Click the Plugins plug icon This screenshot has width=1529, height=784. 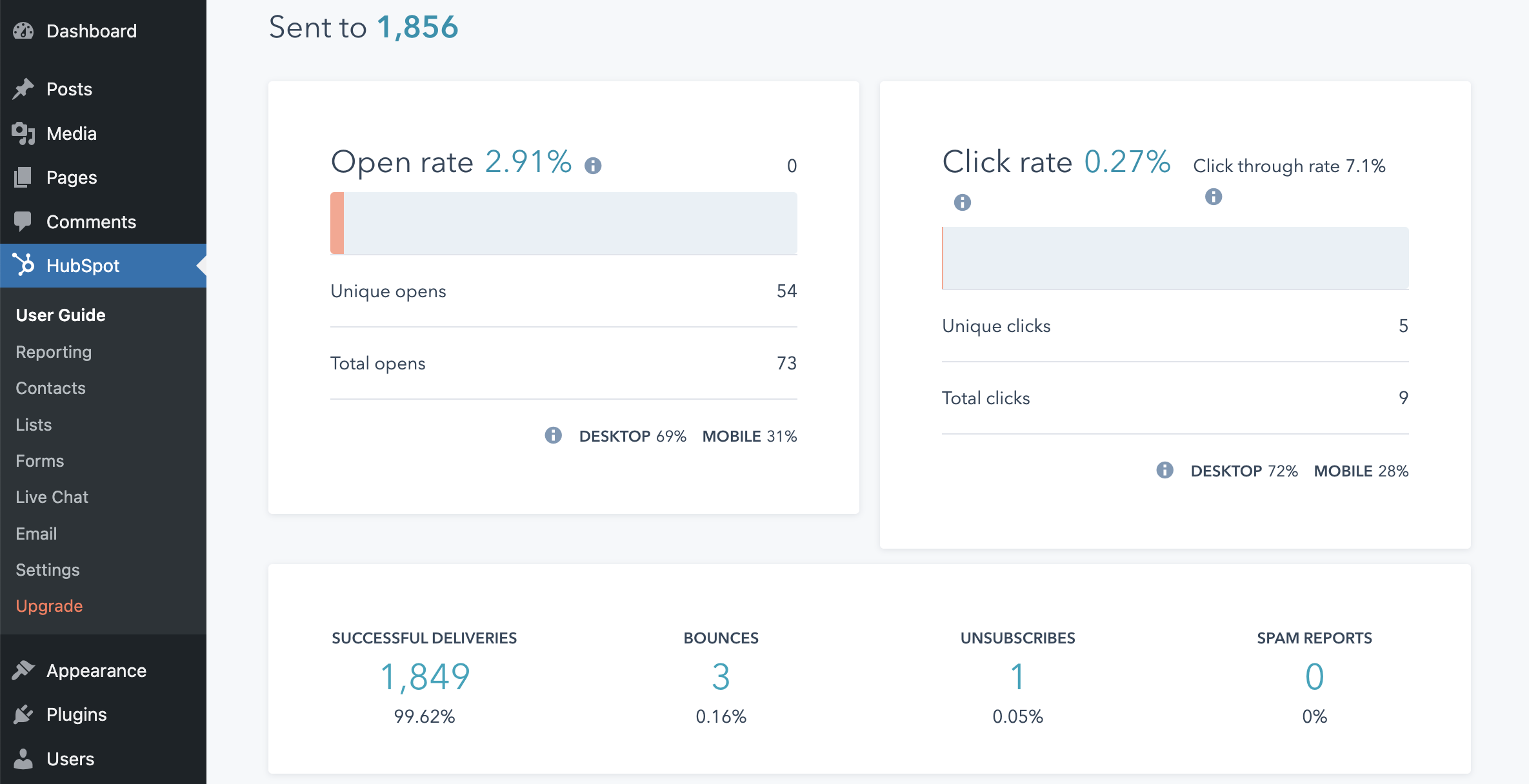tap(23, 714)
